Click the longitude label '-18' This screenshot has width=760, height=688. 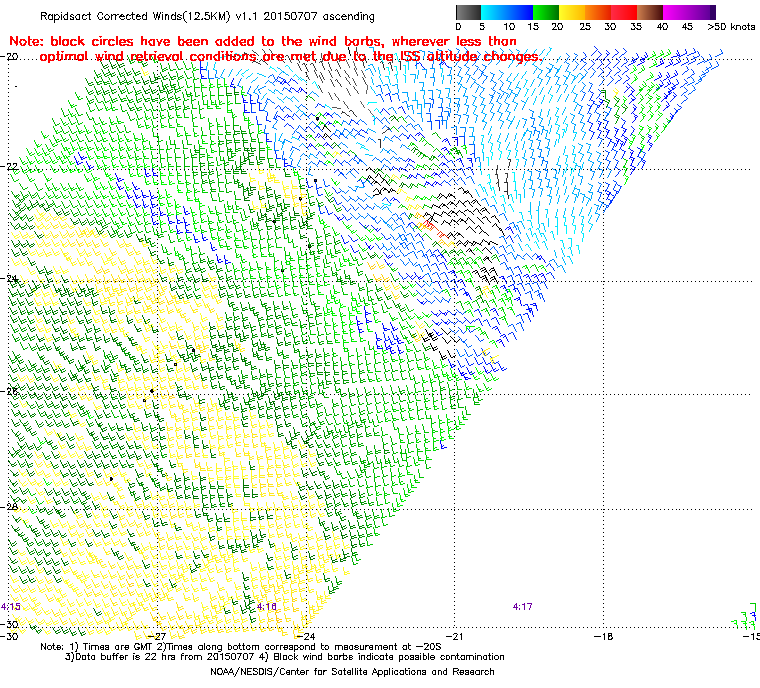pos(603,636)
